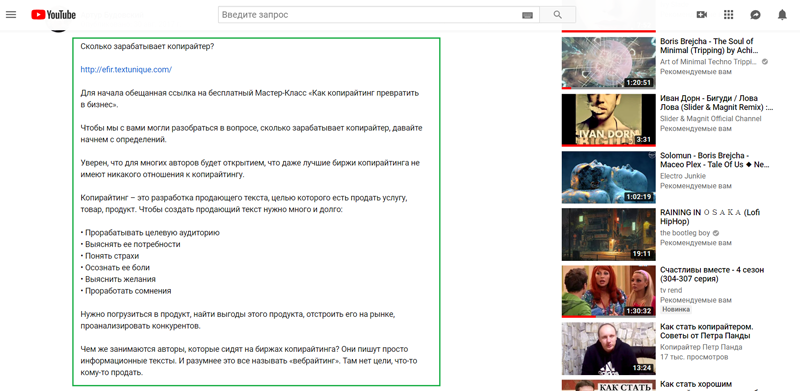The height and width of the screenshot is (391, 800).
Task: Open the YouTube apps grid icon
Action: [728, 15]
